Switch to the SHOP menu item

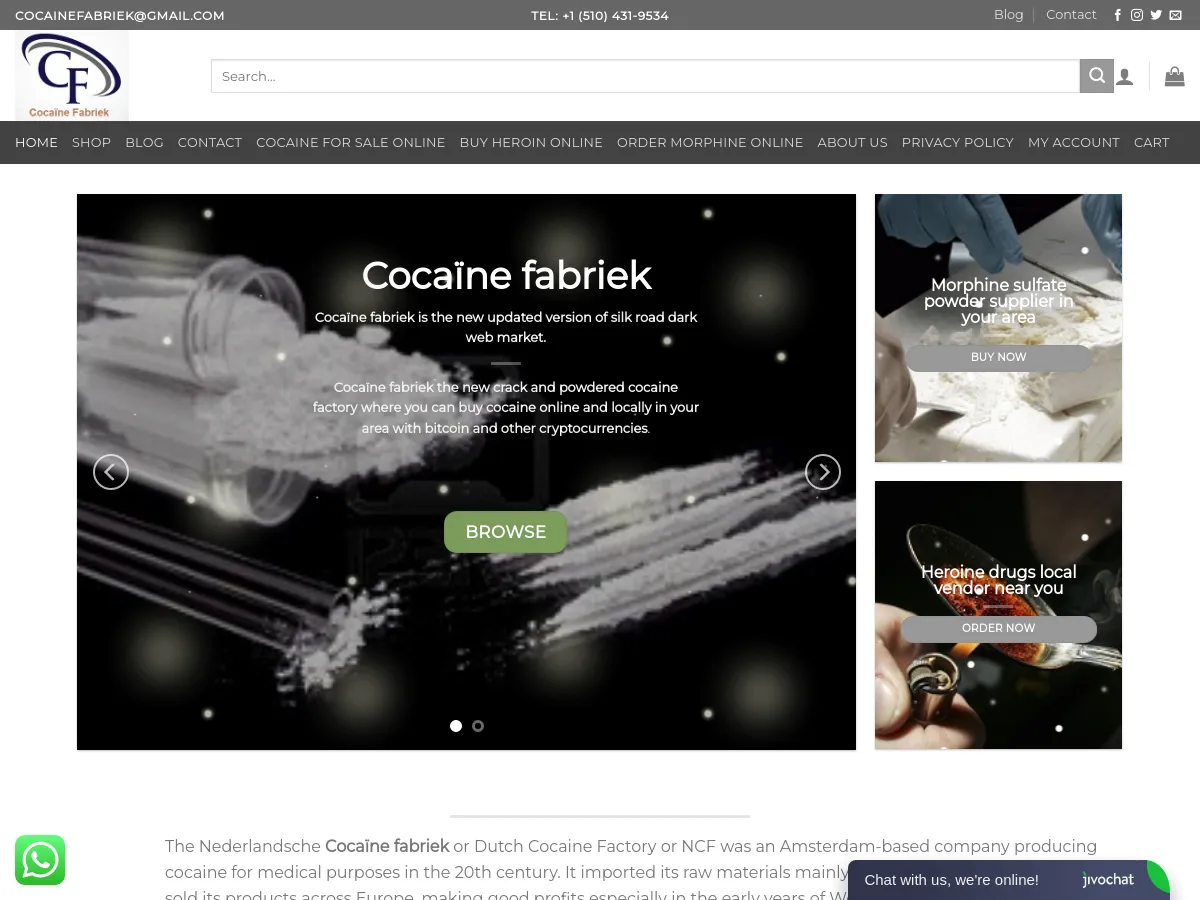pyautogui.click(x=91, y=142)
